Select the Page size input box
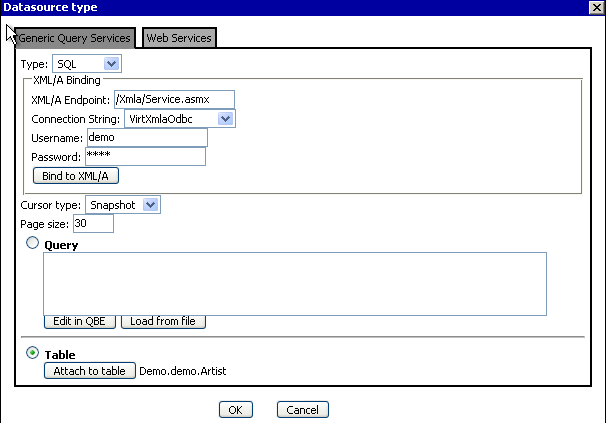606x423 pixels. [93, 223]
